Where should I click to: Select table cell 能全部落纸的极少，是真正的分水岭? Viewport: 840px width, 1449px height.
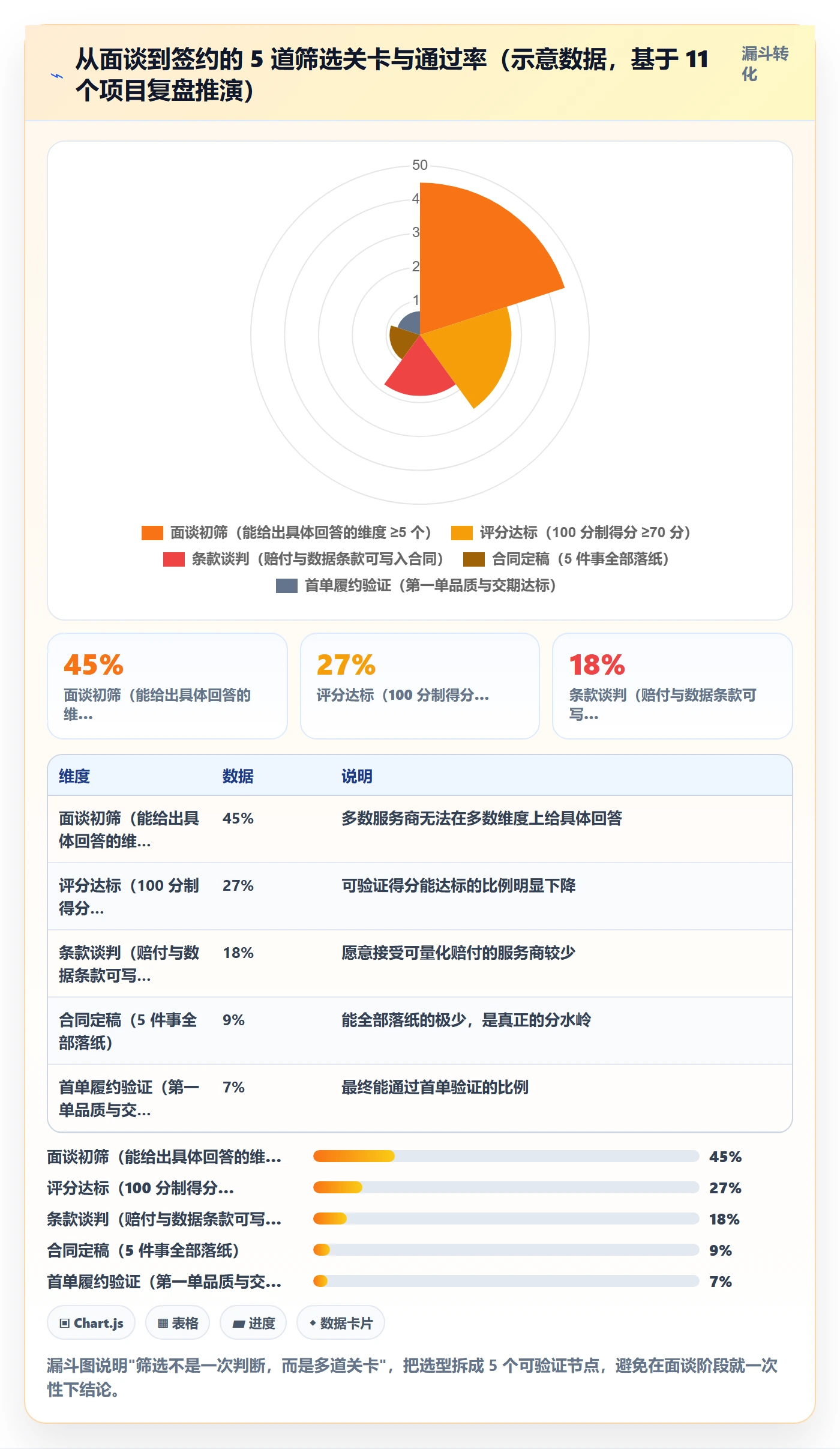click(466, 1020)
